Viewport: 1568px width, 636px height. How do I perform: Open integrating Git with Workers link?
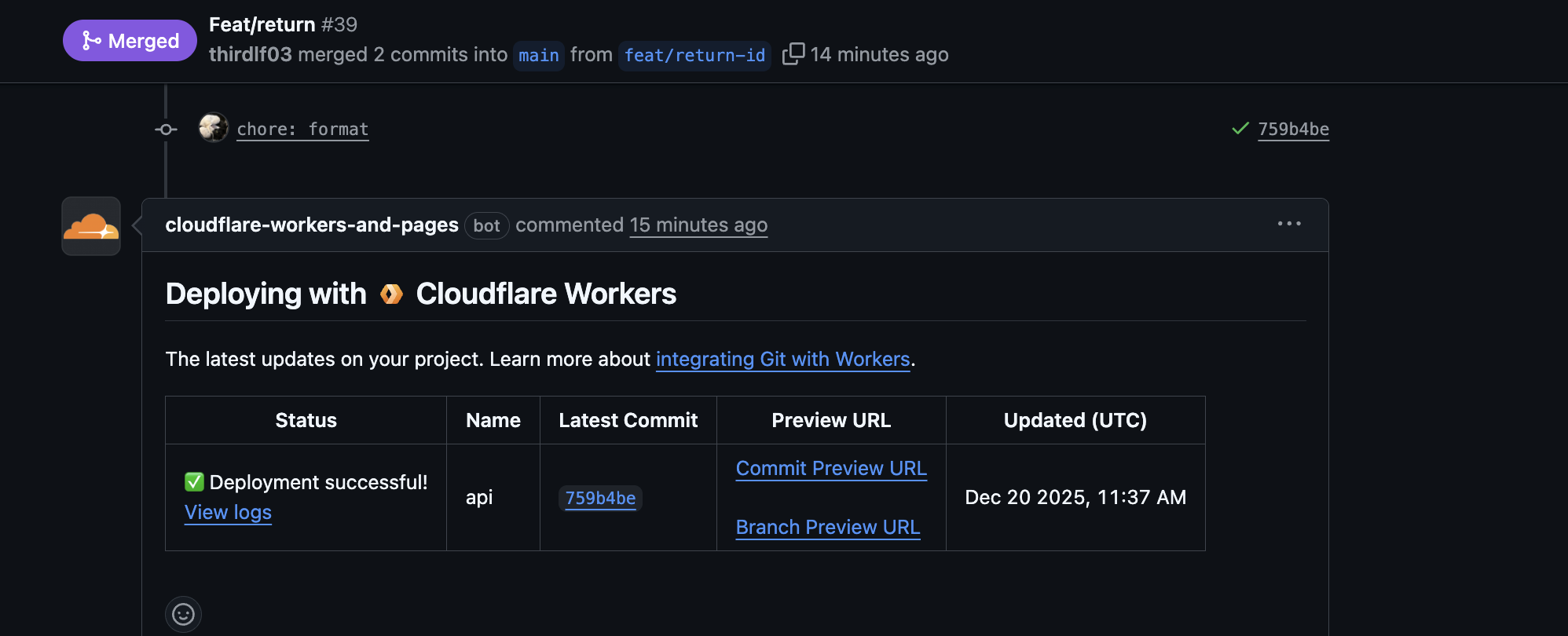tap(782, 360)
